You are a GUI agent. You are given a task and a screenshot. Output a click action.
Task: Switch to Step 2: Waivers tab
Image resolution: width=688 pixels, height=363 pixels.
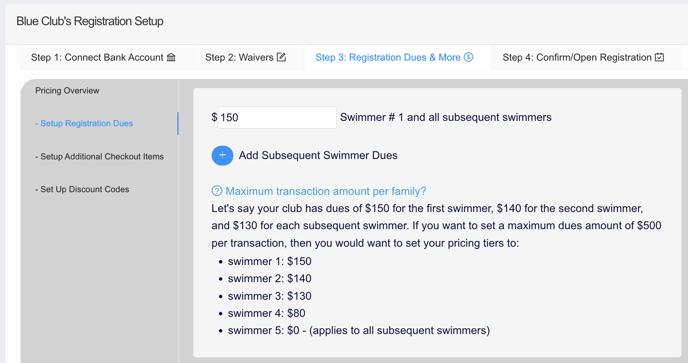(x=246, y=58)
